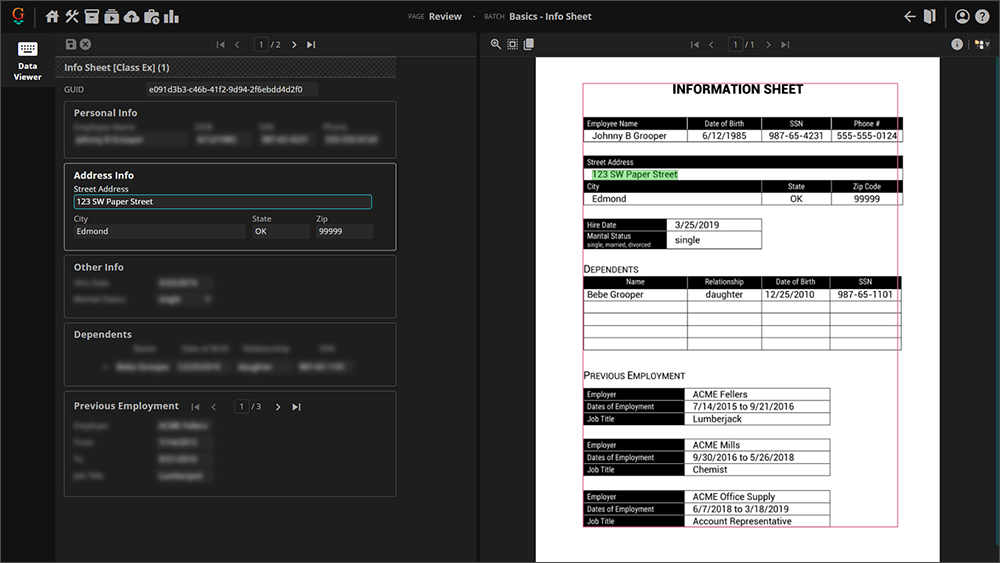The image size is (1000, 563).
Task: Go to next record in data panel
Action: click(x=294, y=44)
